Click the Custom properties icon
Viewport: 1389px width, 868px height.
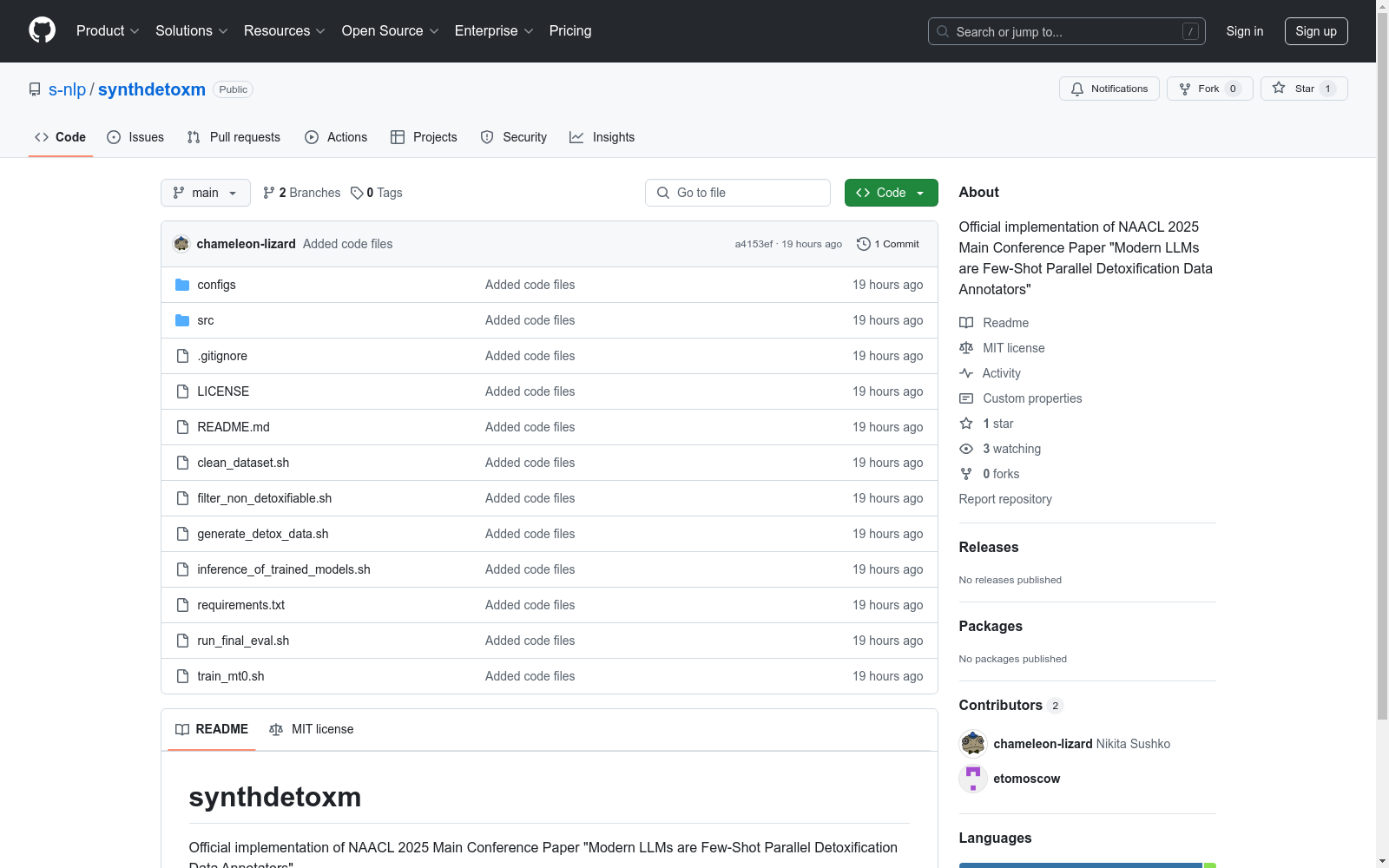click(966, 398)
